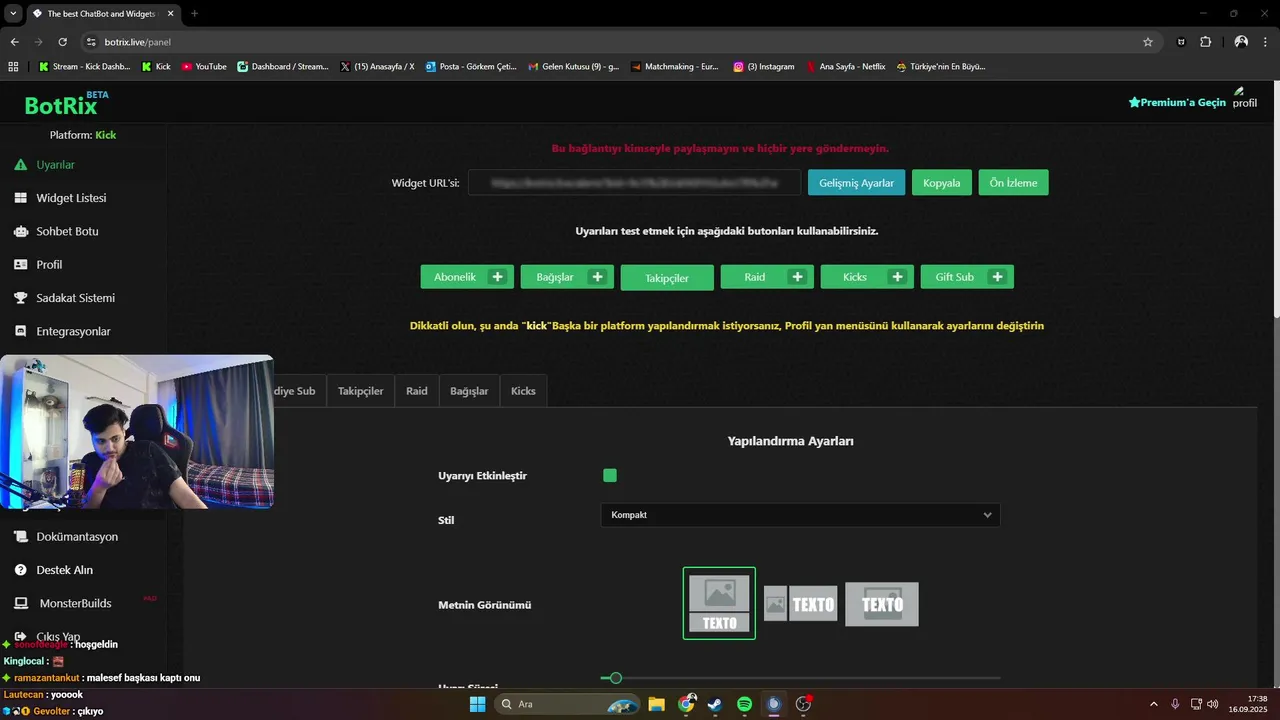Bookmark this page with the star icon
The image size is (1280, 720).
pos(1148,42)
